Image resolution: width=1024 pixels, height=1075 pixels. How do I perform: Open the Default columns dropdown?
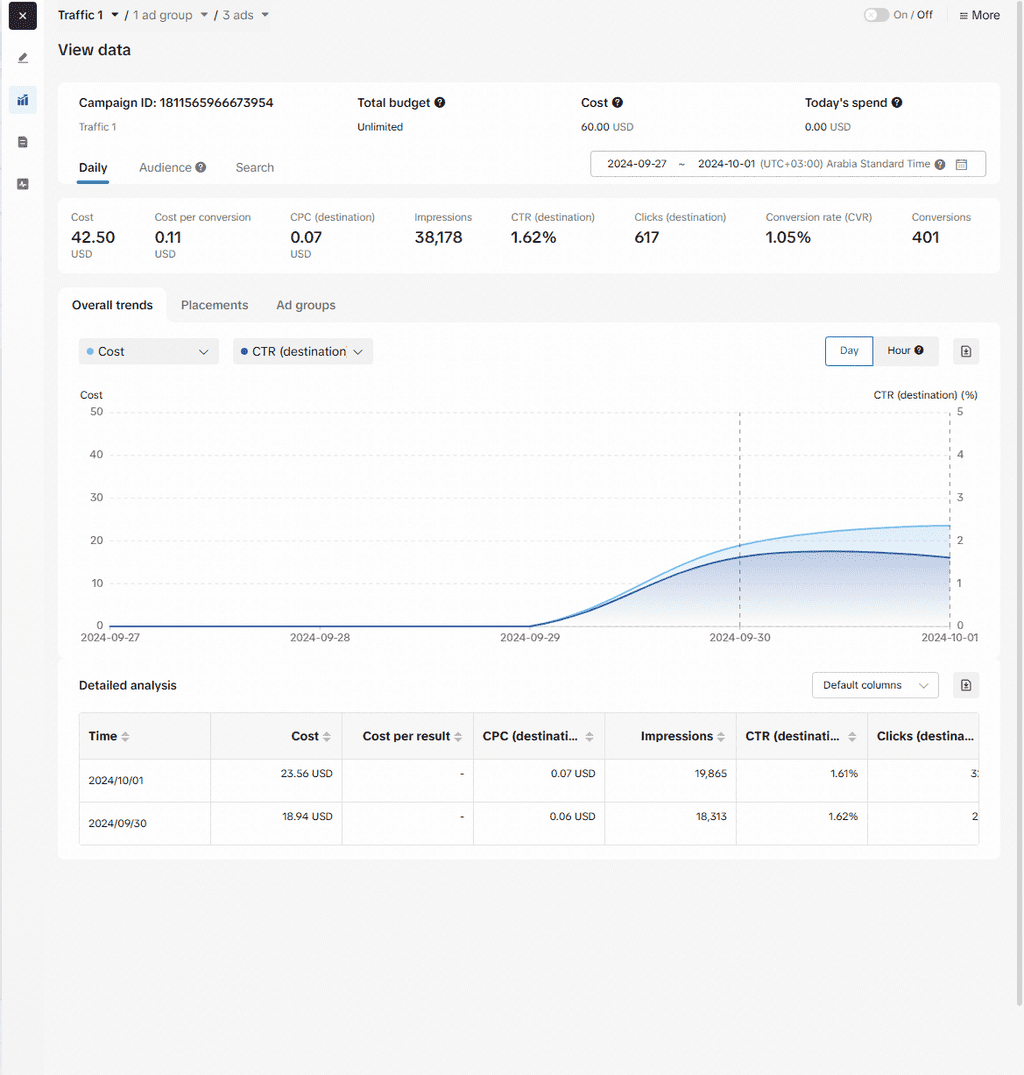click(875, 685)
